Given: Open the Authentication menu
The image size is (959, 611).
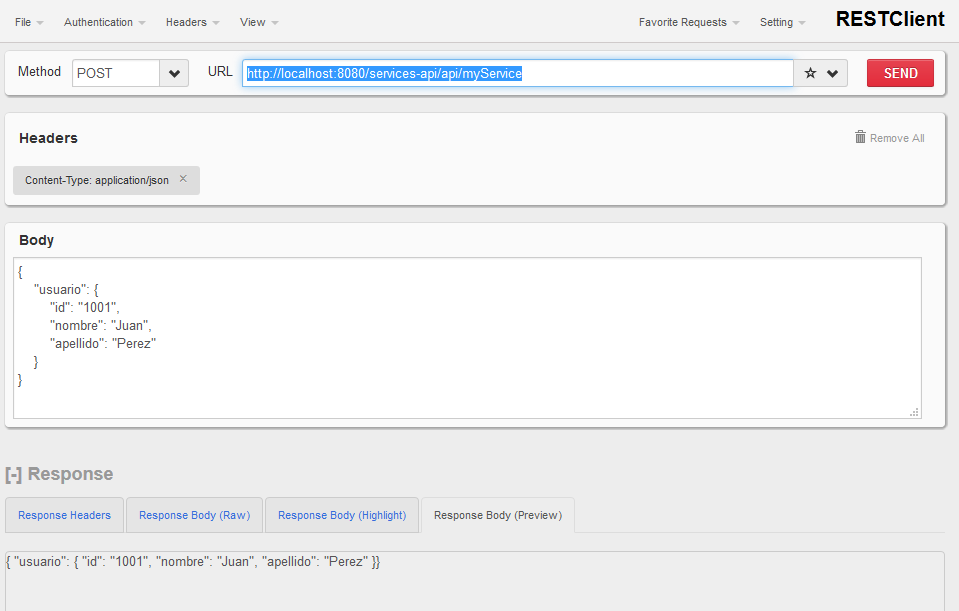Looking at the screenshot, I should (105, 23).
